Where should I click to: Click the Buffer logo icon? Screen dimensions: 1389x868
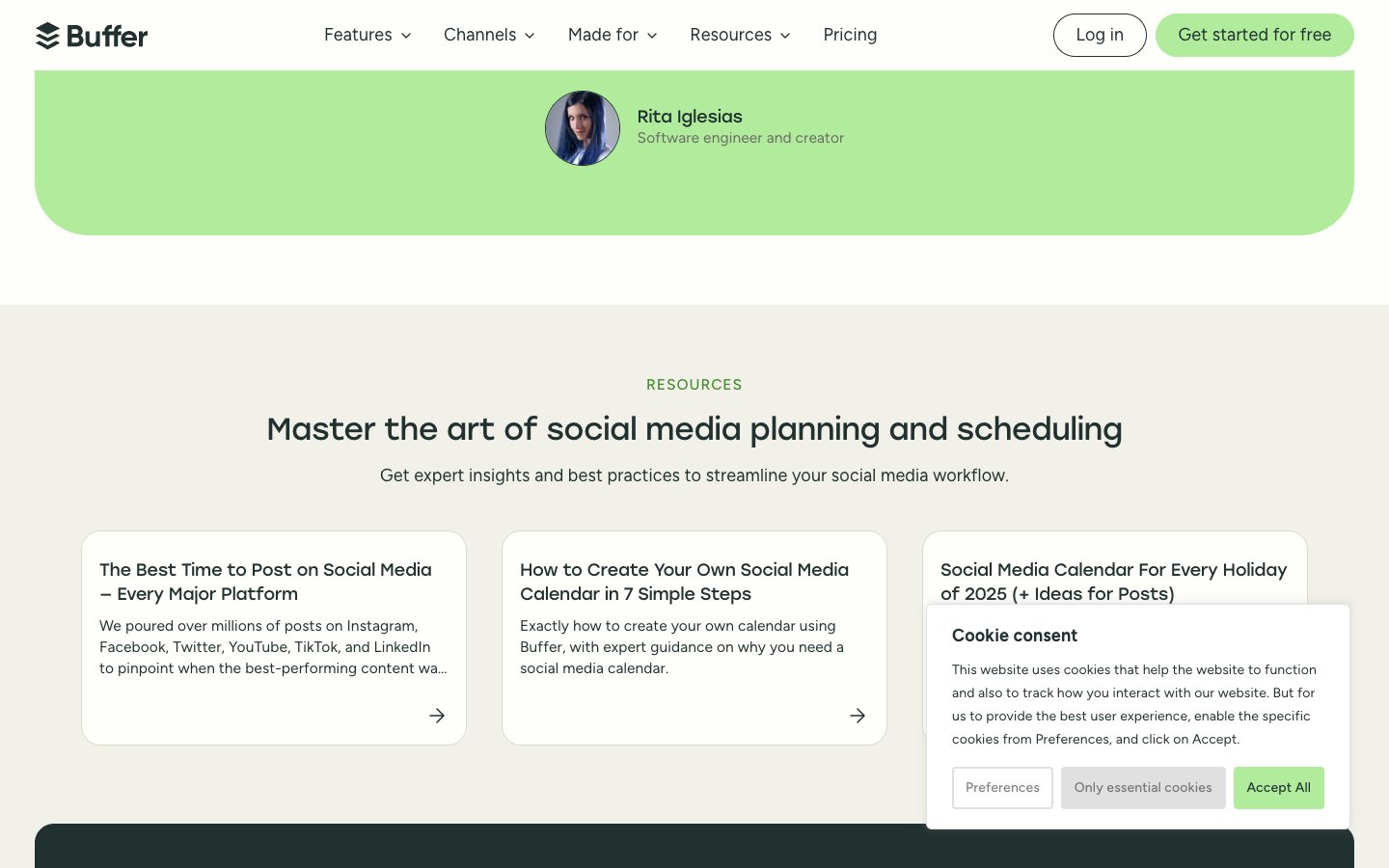pyautogui.click(x=47, y=36)
